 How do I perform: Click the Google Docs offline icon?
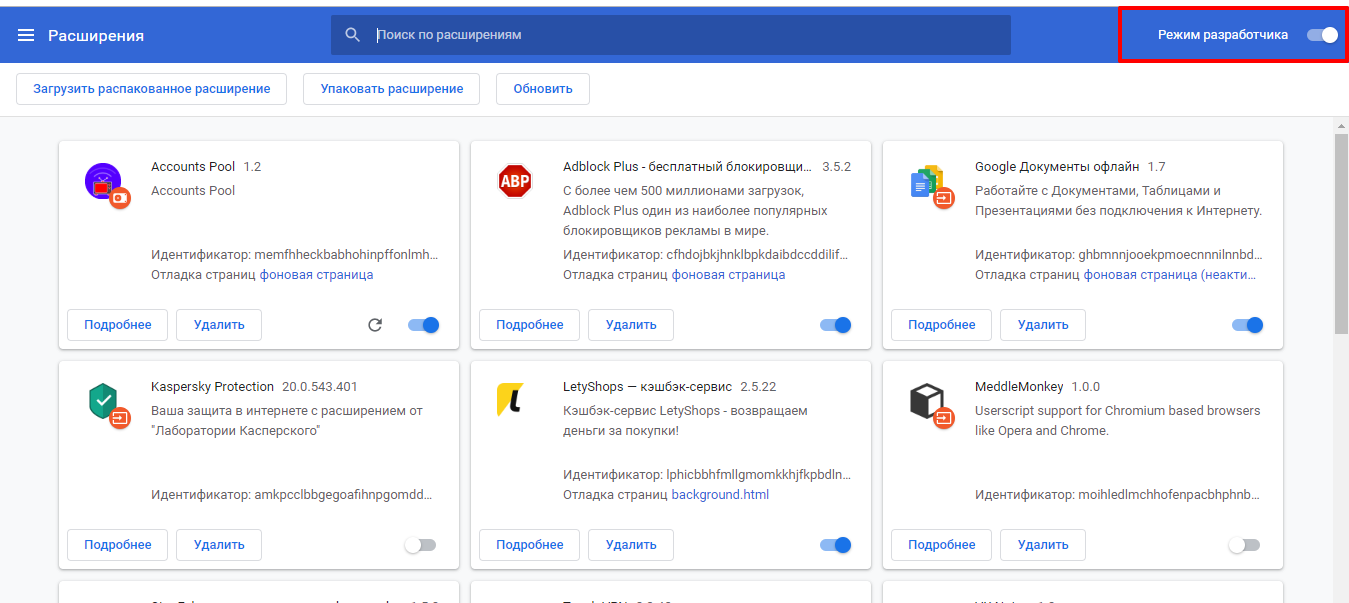tap(932, 185)
